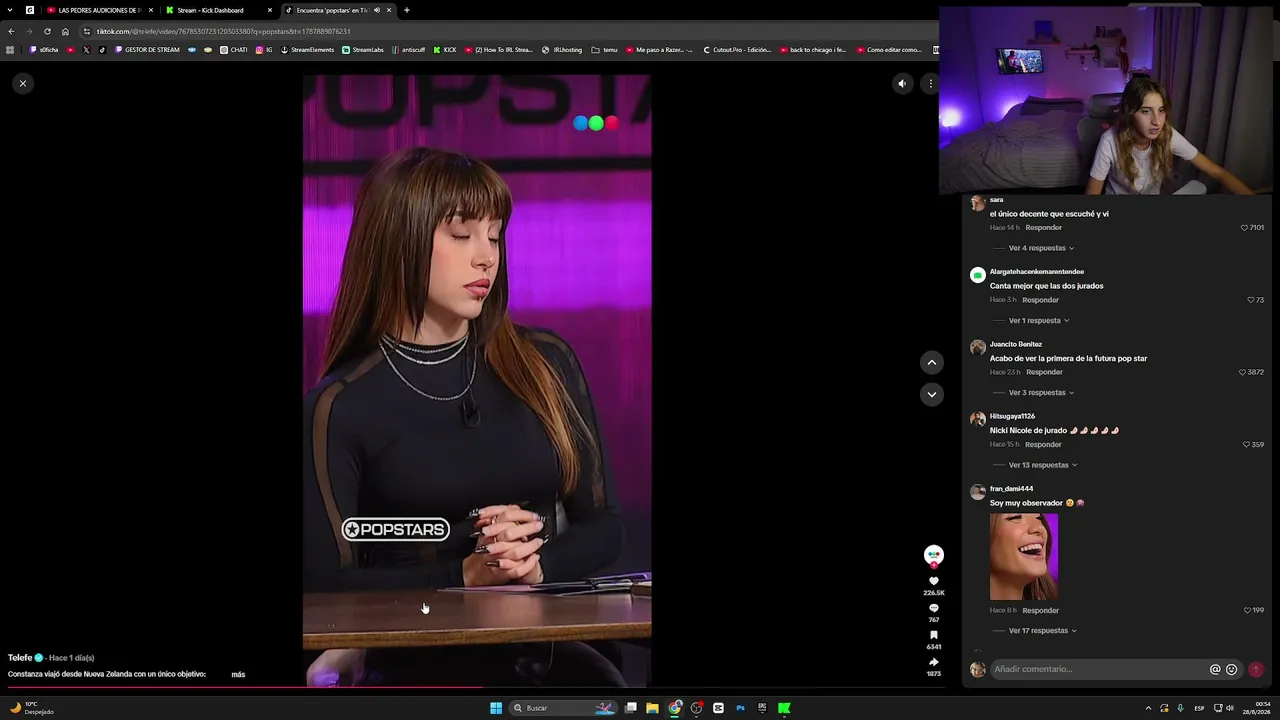The height and width of the screenshot is (720, 1280).
Task: Go back with the browser back arrow
Action: 11,31
